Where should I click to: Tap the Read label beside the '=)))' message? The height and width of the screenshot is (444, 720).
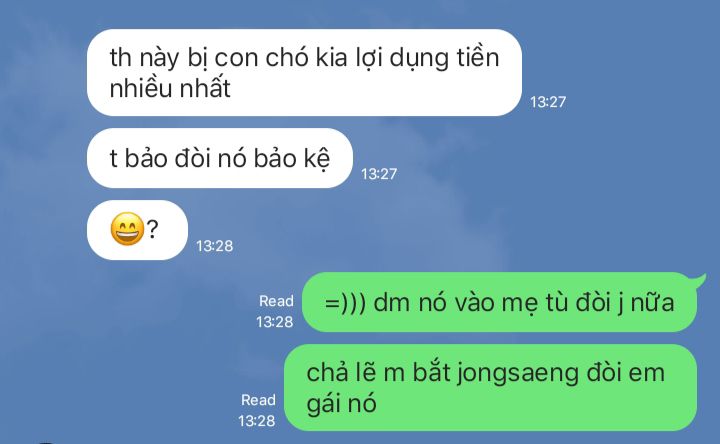click(276, 301)
